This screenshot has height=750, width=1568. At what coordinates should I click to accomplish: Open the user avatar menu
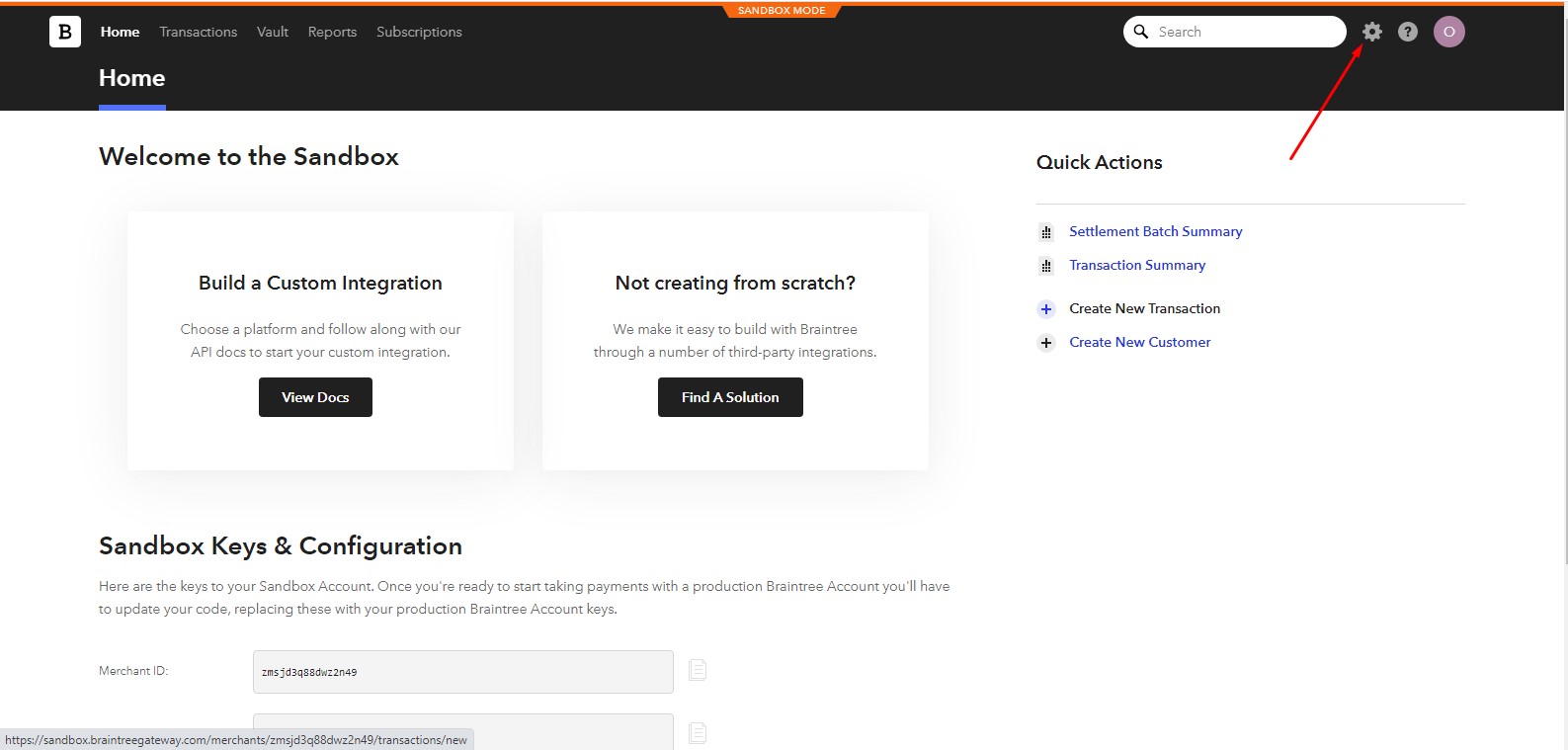point(1449,32)
